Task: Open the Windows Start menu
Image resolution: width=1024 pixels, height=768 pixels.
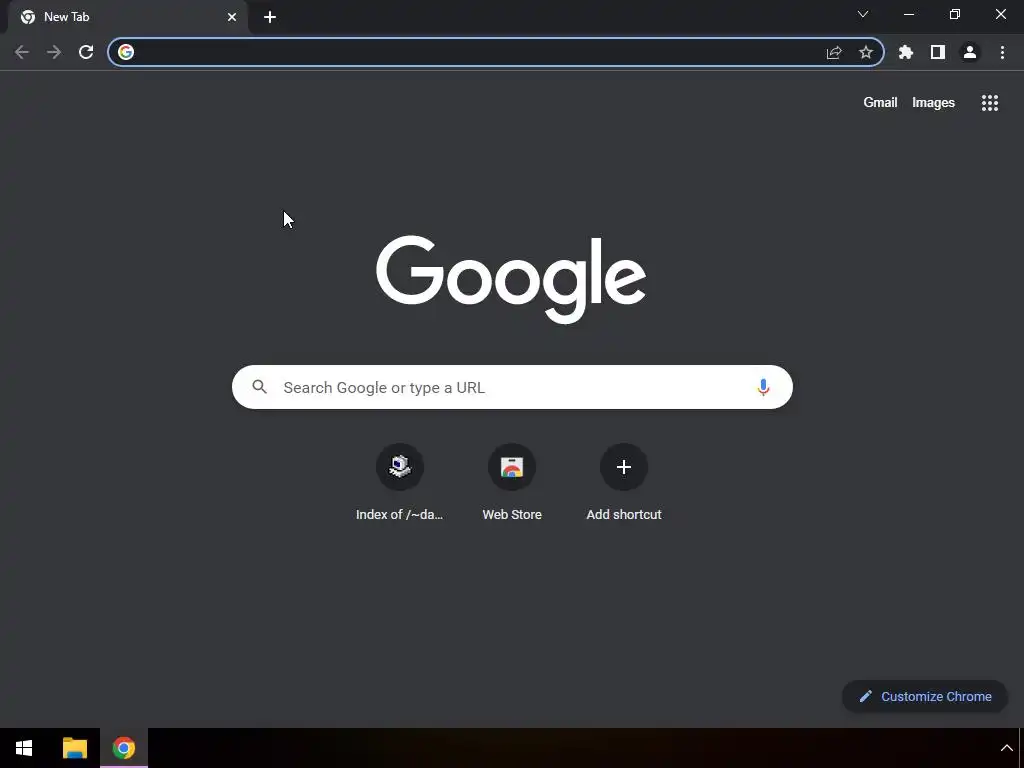Action: point(24,748)
